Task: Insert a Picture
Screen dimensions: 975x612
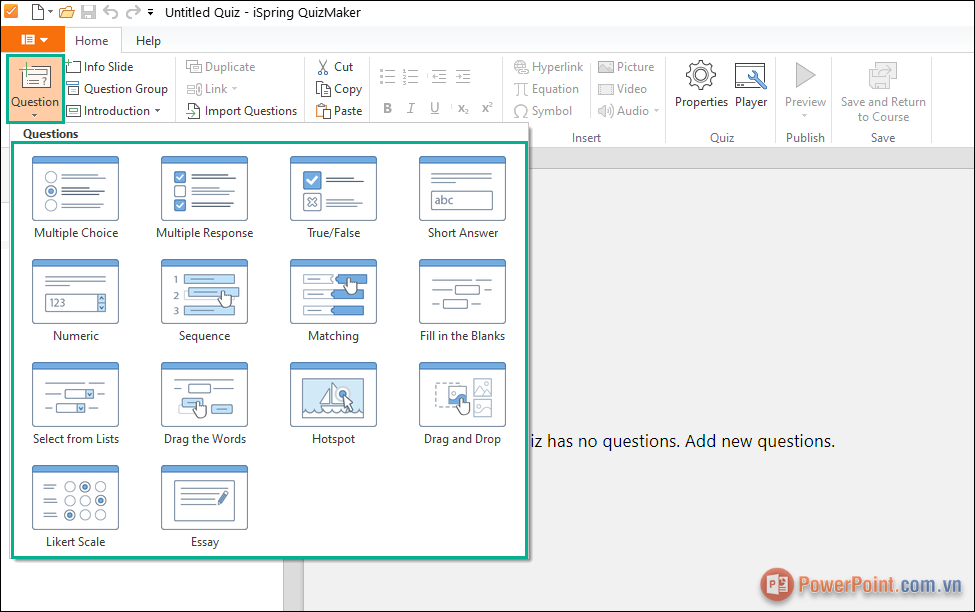Action: (626, 67)
